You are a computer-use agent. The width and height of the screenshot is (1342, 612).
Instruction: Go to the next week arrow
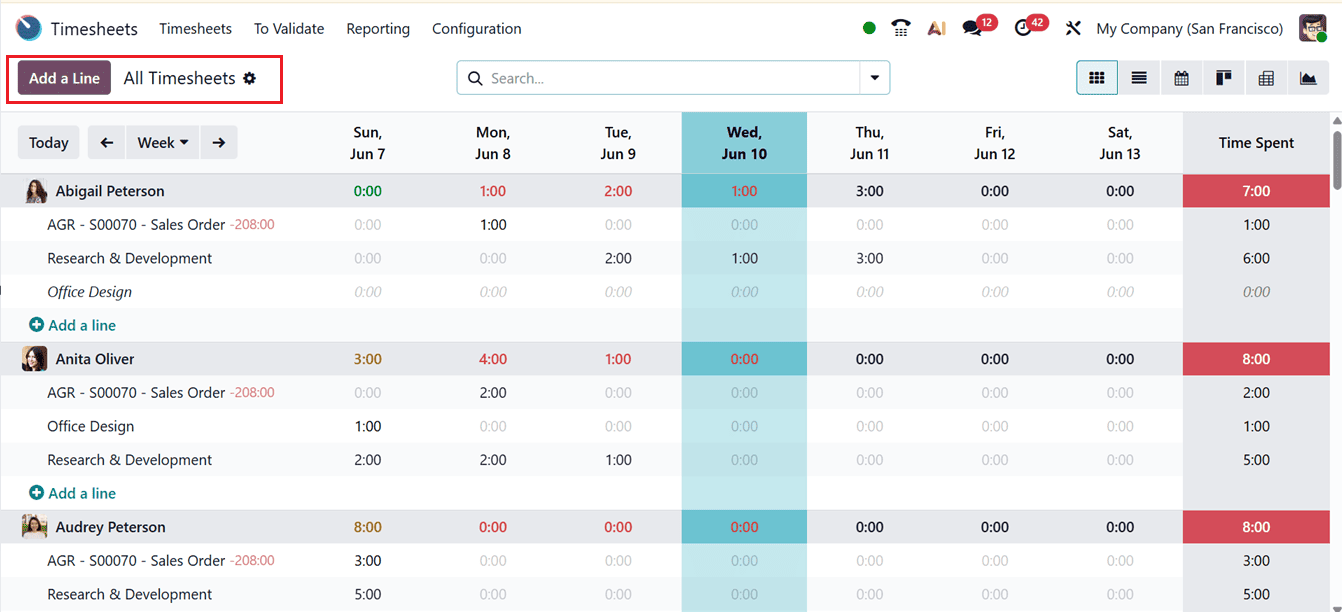[x=219, y=142]
